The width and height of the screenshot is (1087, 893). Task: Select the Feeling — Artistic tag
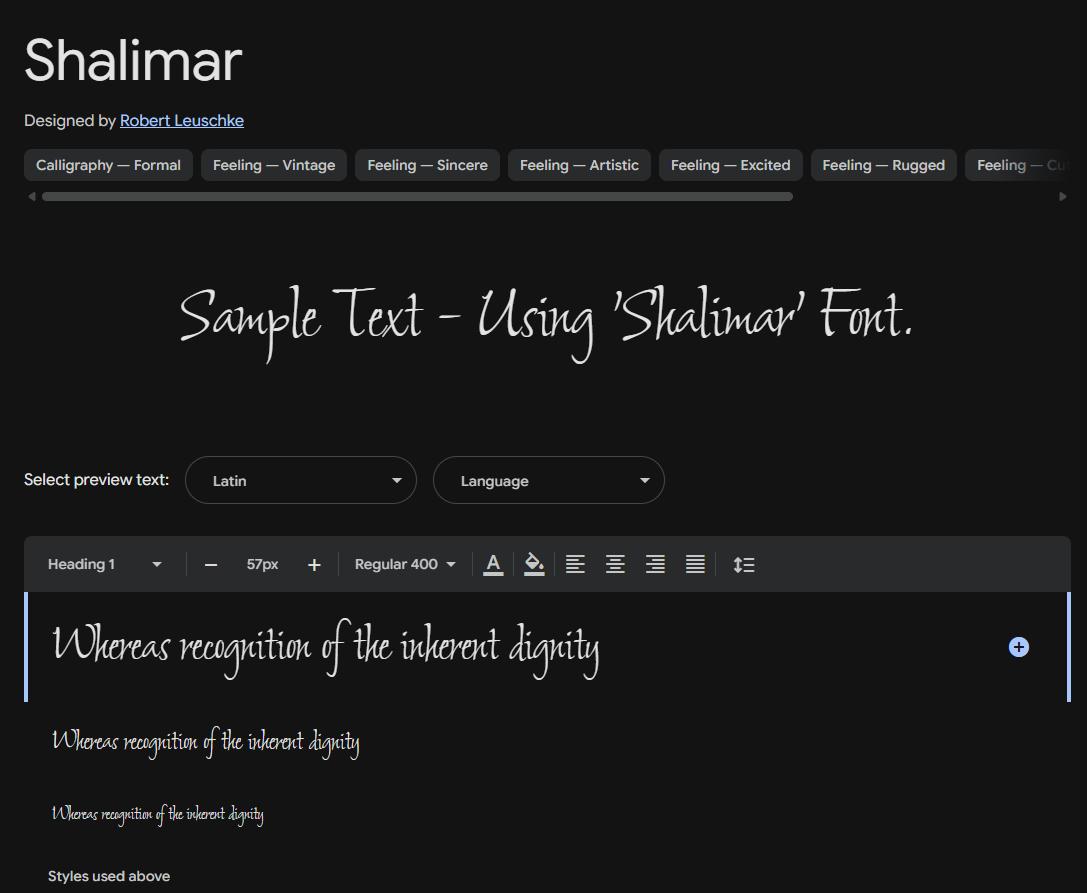579,165
